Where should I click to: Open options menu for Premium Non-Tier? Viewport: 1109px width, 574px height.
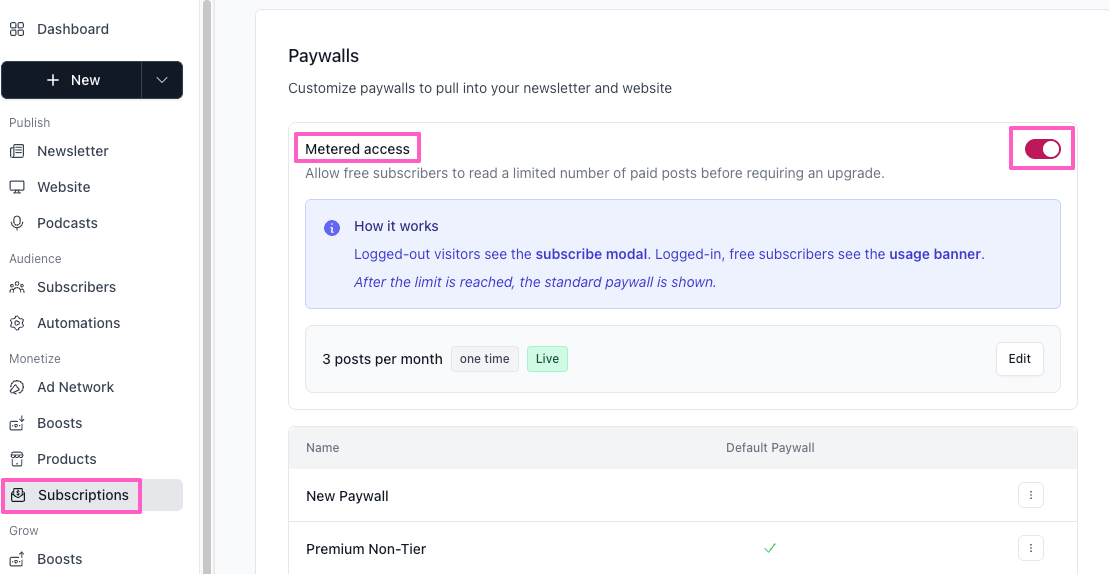[1031, 548]
